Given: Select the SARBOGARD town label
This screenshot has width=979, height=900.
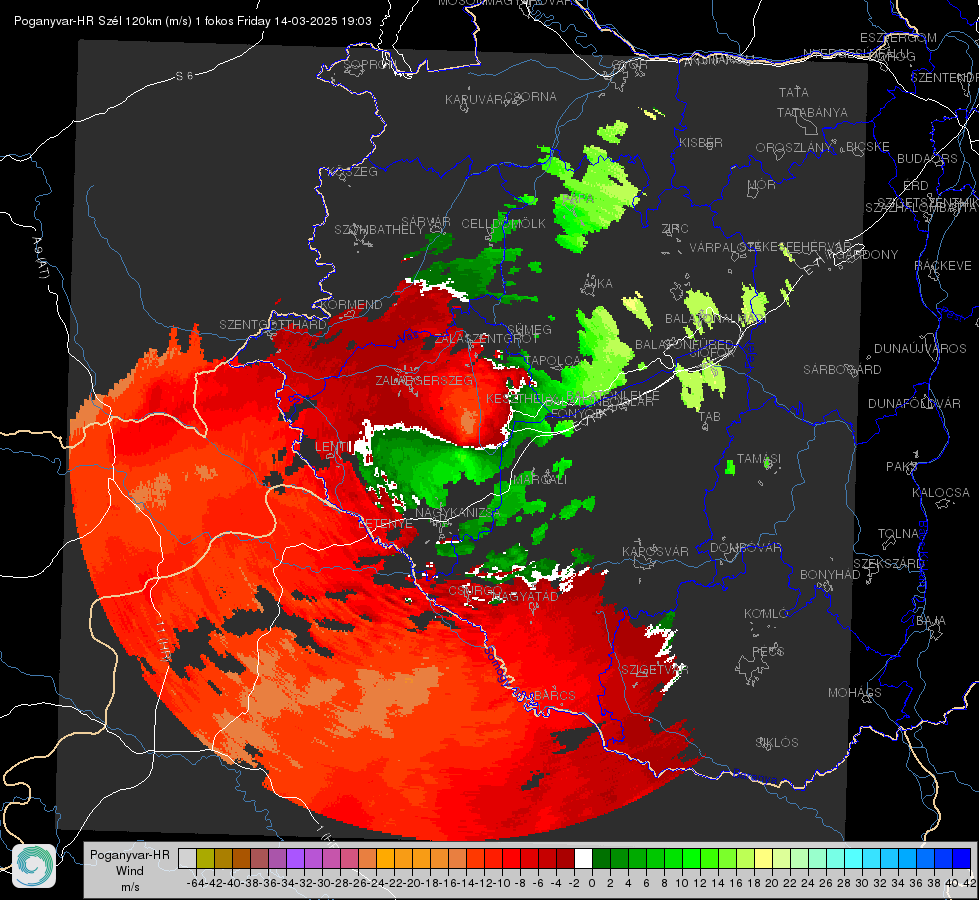Looking at the screenshot, I should click(842, 370).
